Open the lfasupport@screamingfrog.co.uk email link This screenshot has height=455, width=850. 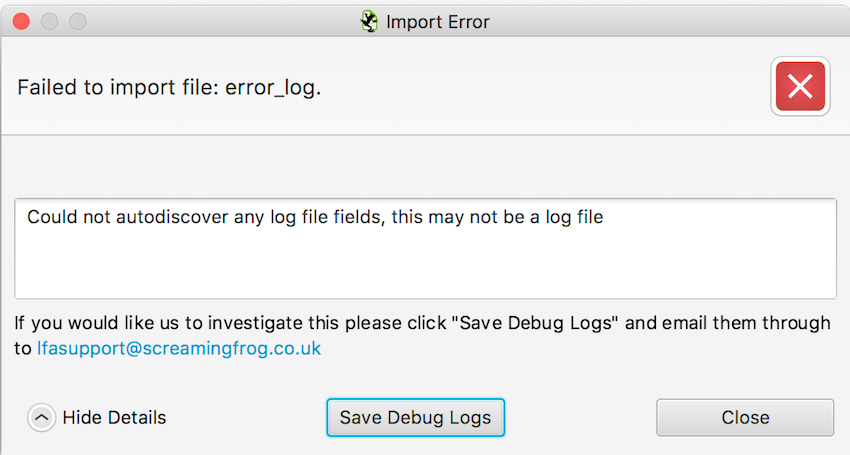178,349
